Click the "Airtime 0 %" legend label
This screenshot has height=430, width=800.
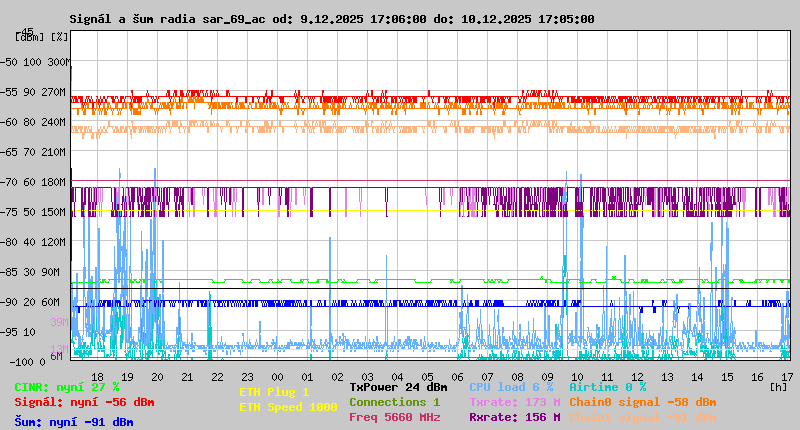[x=608, y=387]
